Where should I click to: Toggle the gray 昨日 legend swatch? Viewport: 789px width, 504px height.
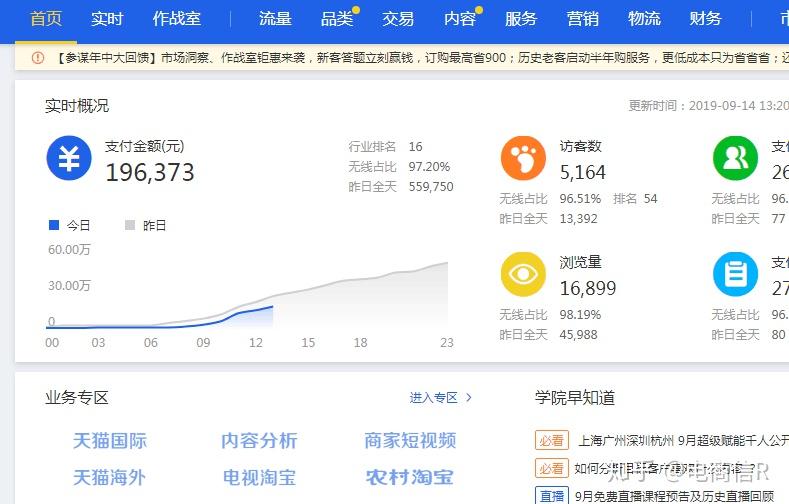(130, 225)
